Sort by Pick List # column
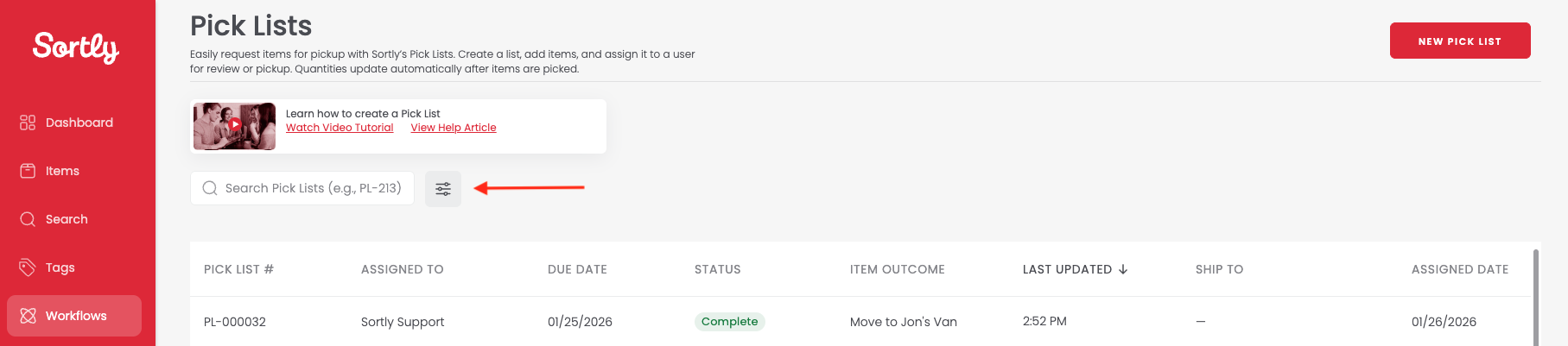This screenshot has width=1568, height=346. click(x=238, y=269)
